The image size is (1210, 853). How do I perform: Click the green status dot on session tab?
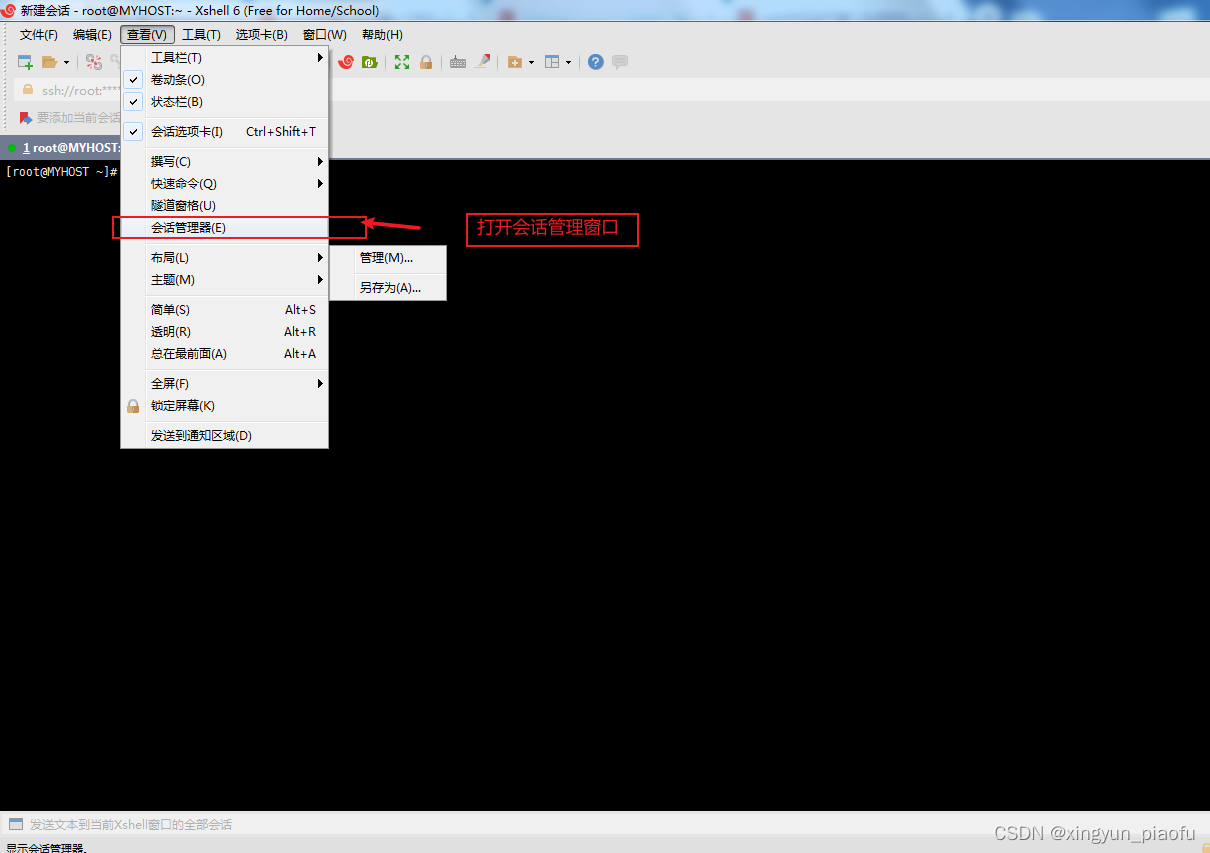click(12, 148)
